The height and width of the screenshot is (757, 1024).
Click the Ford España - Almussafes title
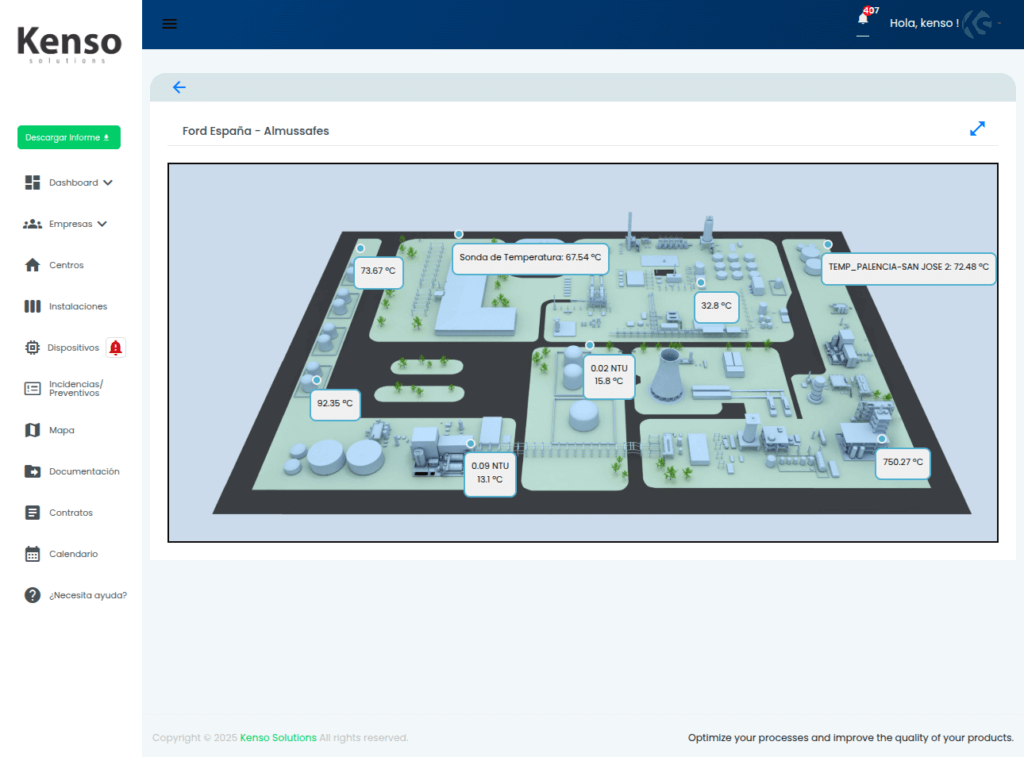click(255, 131)
